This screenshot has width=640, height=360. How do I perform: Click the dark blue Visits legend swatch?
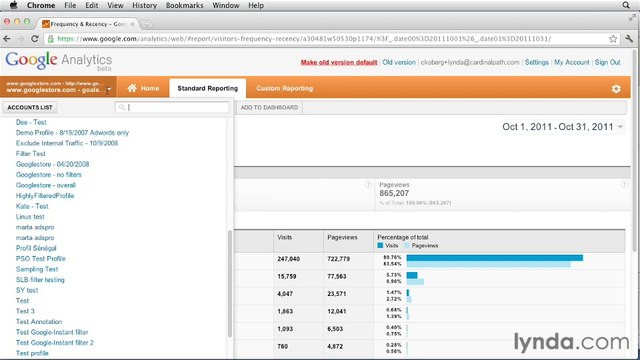pyautogui.click(x=380, y=246)
